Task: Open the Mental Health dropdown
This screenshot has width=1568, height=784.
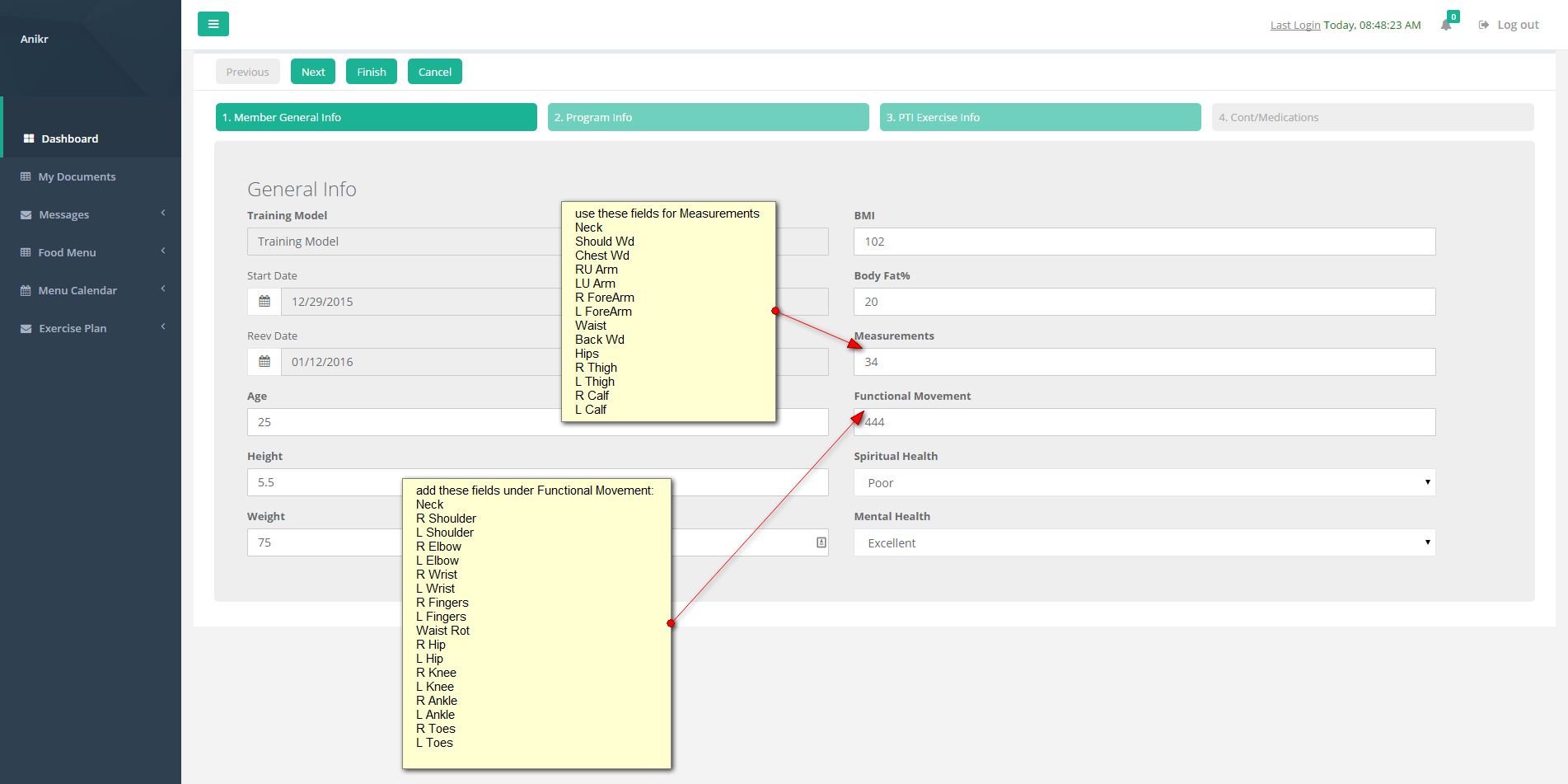Action: coord(1144,542)
